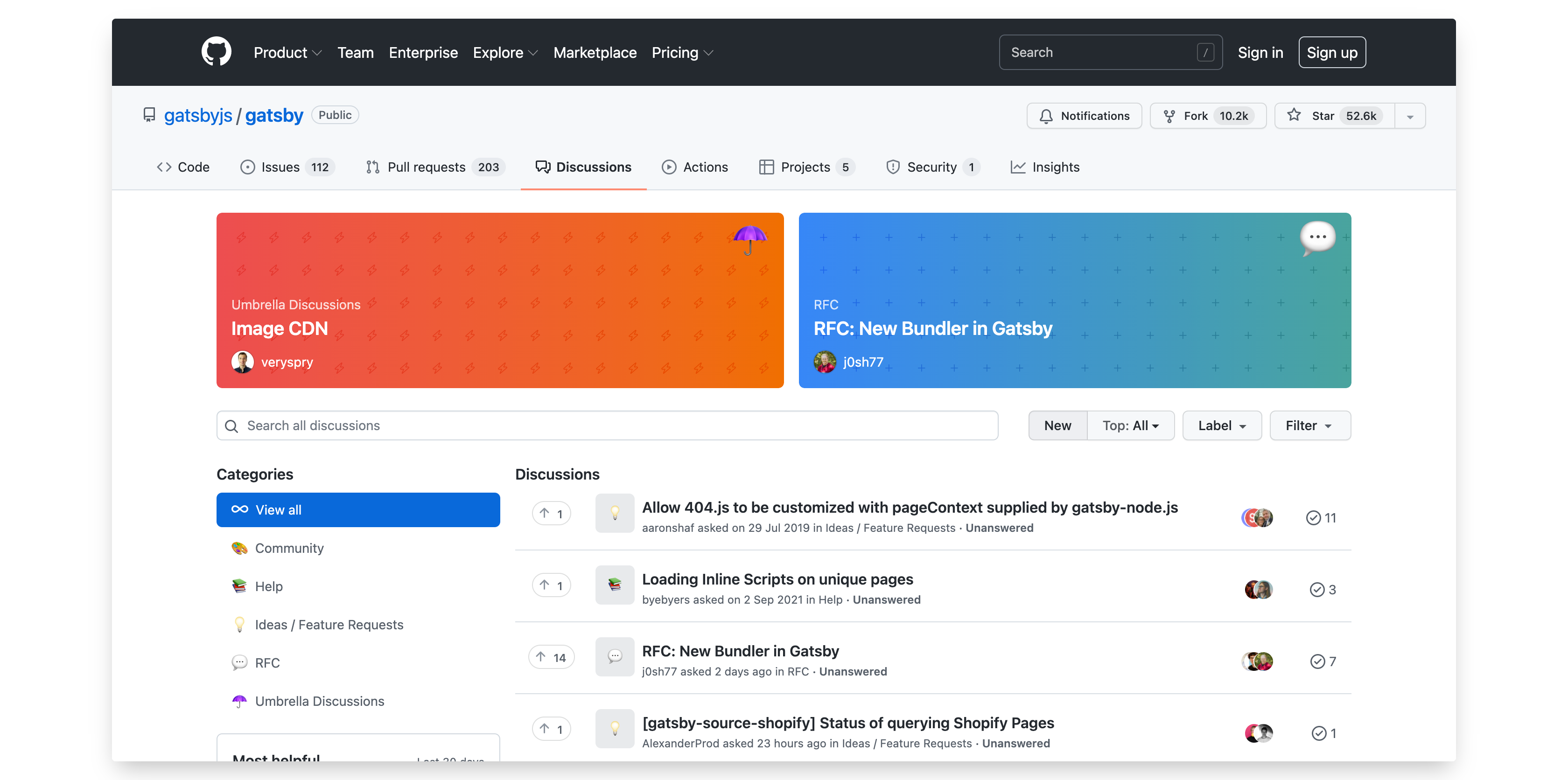Click participant avatars on Loading Inline Scripts row
The height and width of the screenshot is (780, 1568).
[1258, 590]
